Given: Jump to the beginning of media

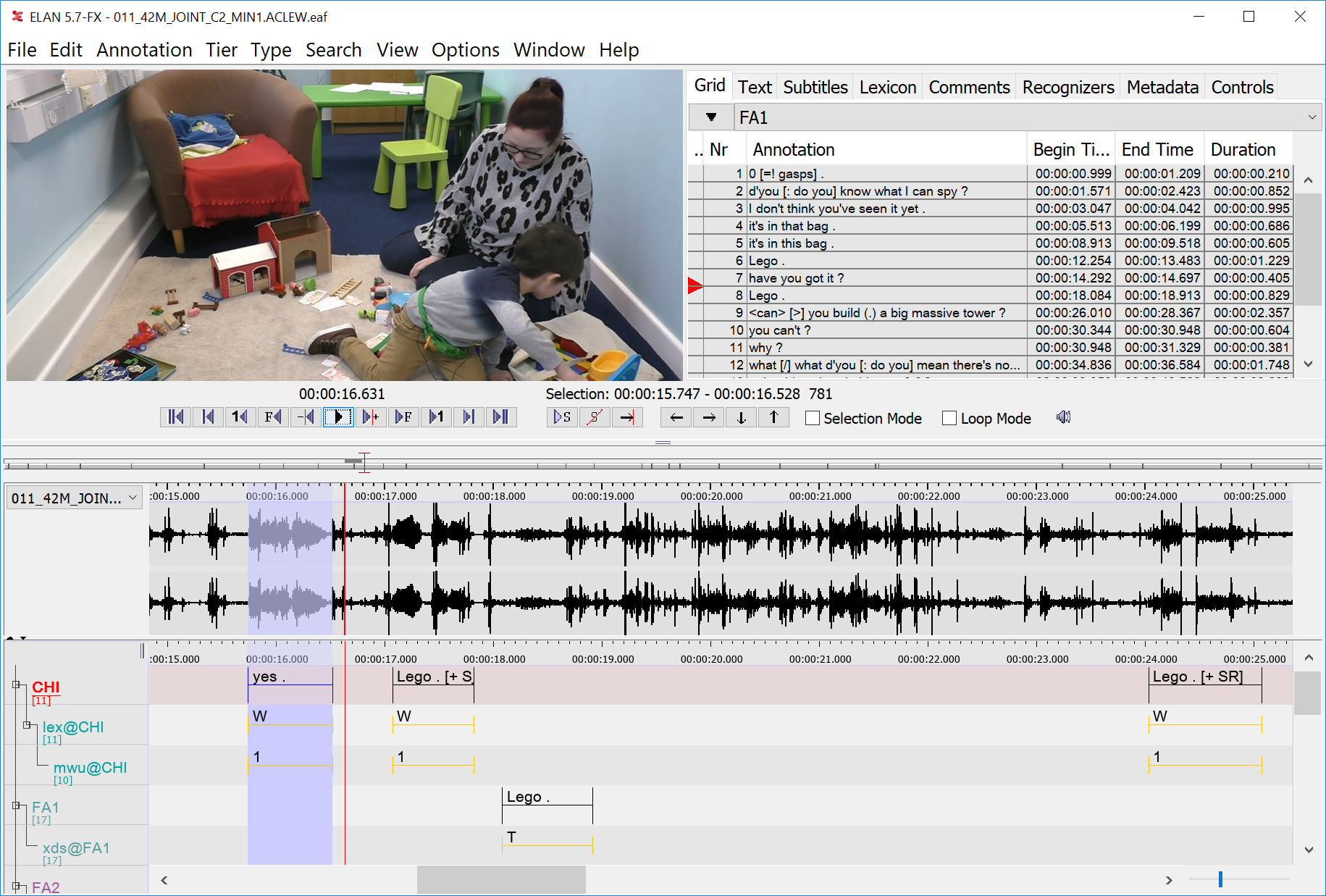Looking at the screenshot, I should pos(175,417).
